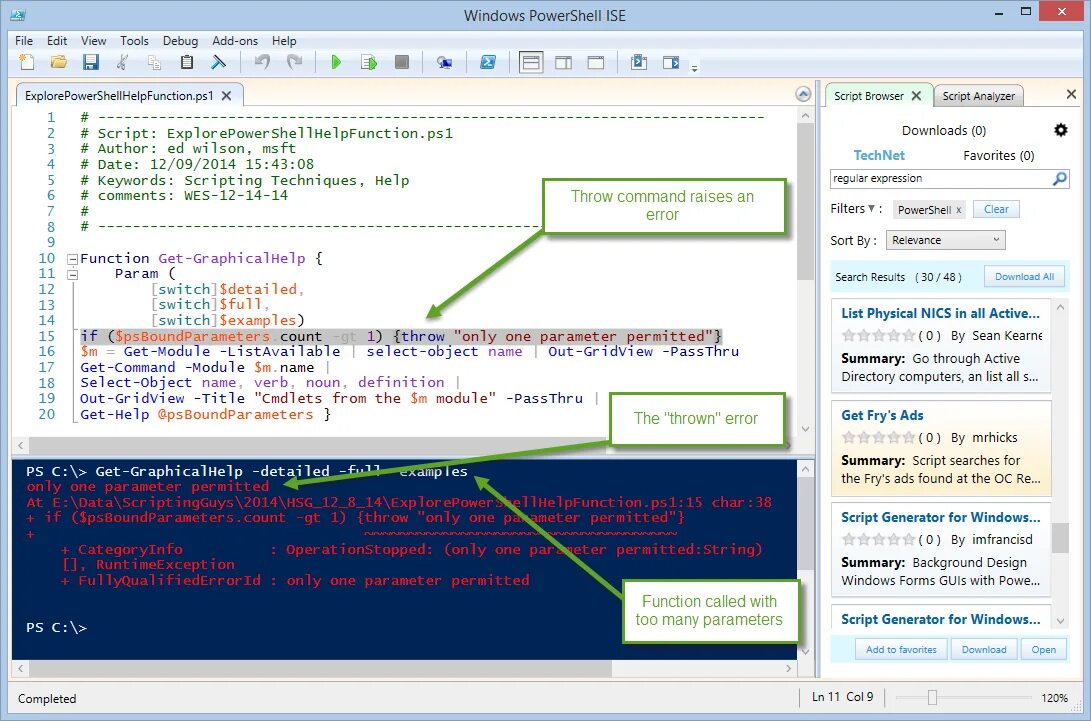Image resolution: width=1091 pixels, height=721 pixels.
Task: Click Add to favorites button
Action: (x=901, y=649)
